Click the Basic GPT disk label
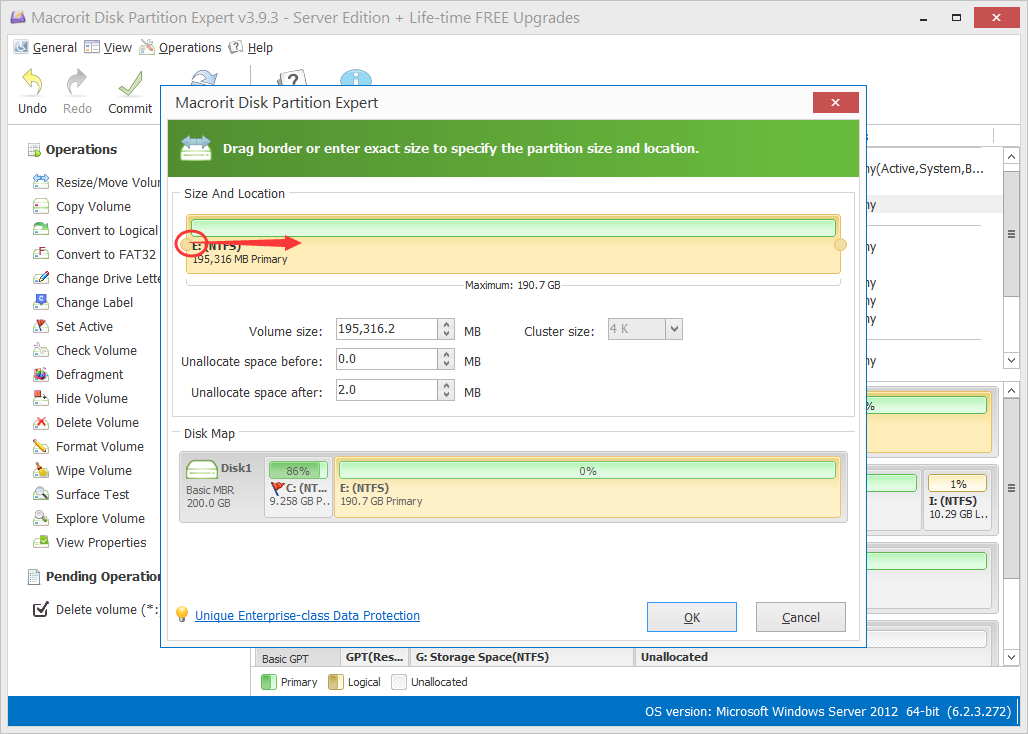 point(285,659)
